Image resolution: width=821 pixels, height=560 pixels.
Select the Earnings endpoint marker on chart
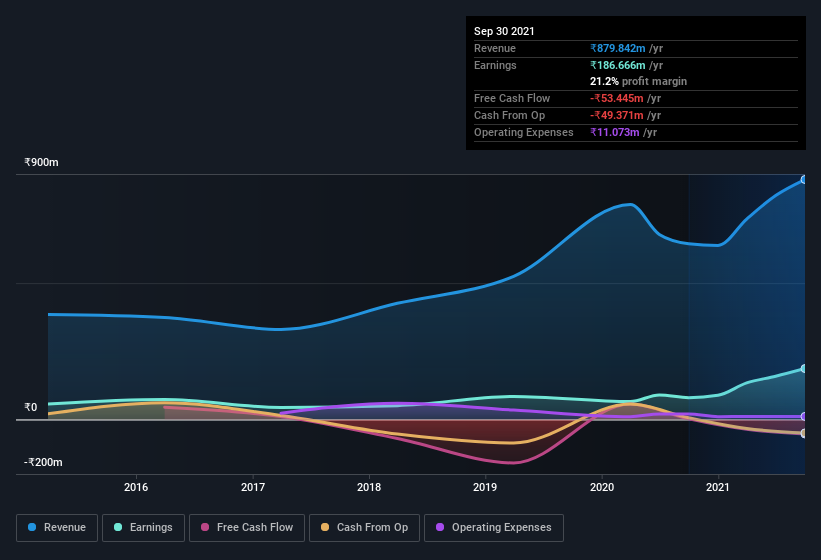(803, 368)
